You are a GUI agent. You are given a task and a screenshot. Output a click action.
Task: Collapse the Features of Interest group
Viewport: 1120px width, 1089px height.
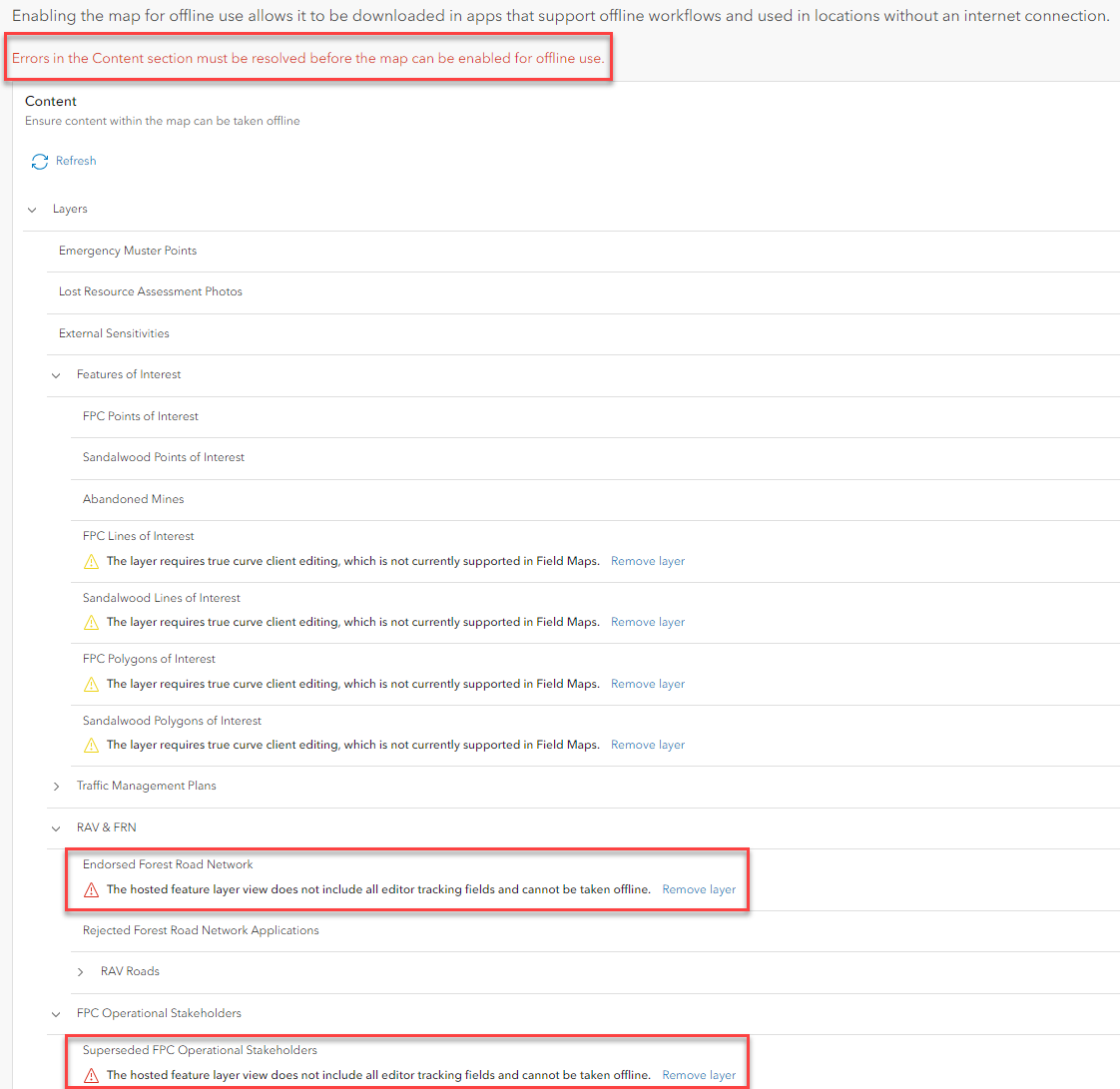(x=56, y=374)
